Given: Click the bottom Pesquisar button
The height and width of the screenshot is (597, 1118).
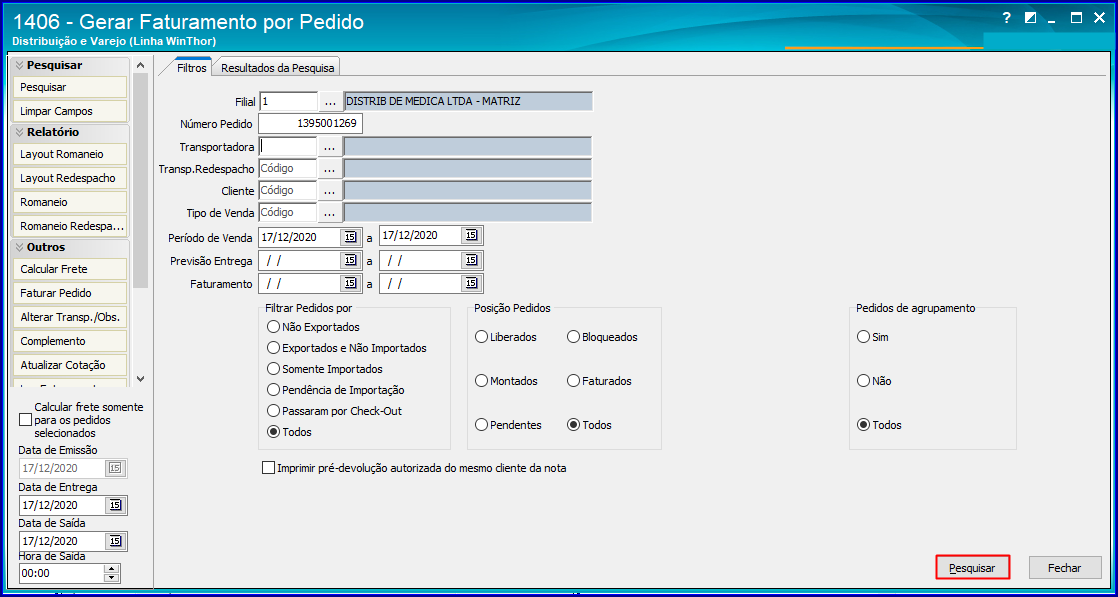Looking at the screenshot, I should (x=973, y=568).
